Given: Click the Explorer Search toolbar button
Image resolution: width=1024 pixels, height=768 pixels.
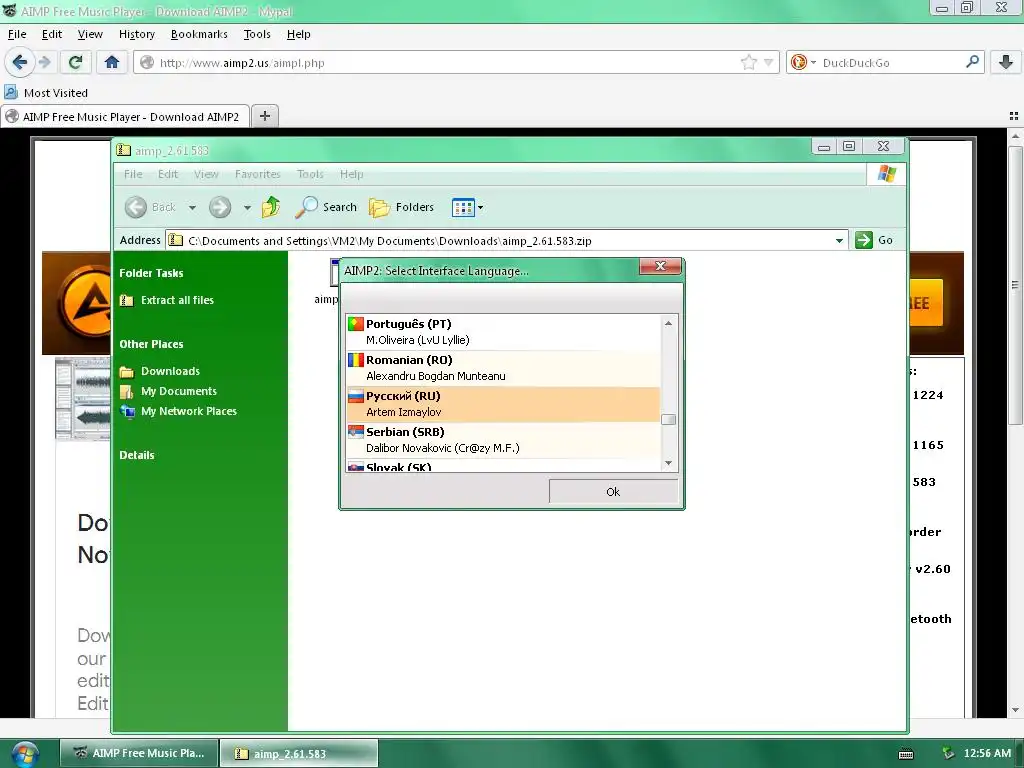Looking at the screenshot, I should [x=325, y=207].
